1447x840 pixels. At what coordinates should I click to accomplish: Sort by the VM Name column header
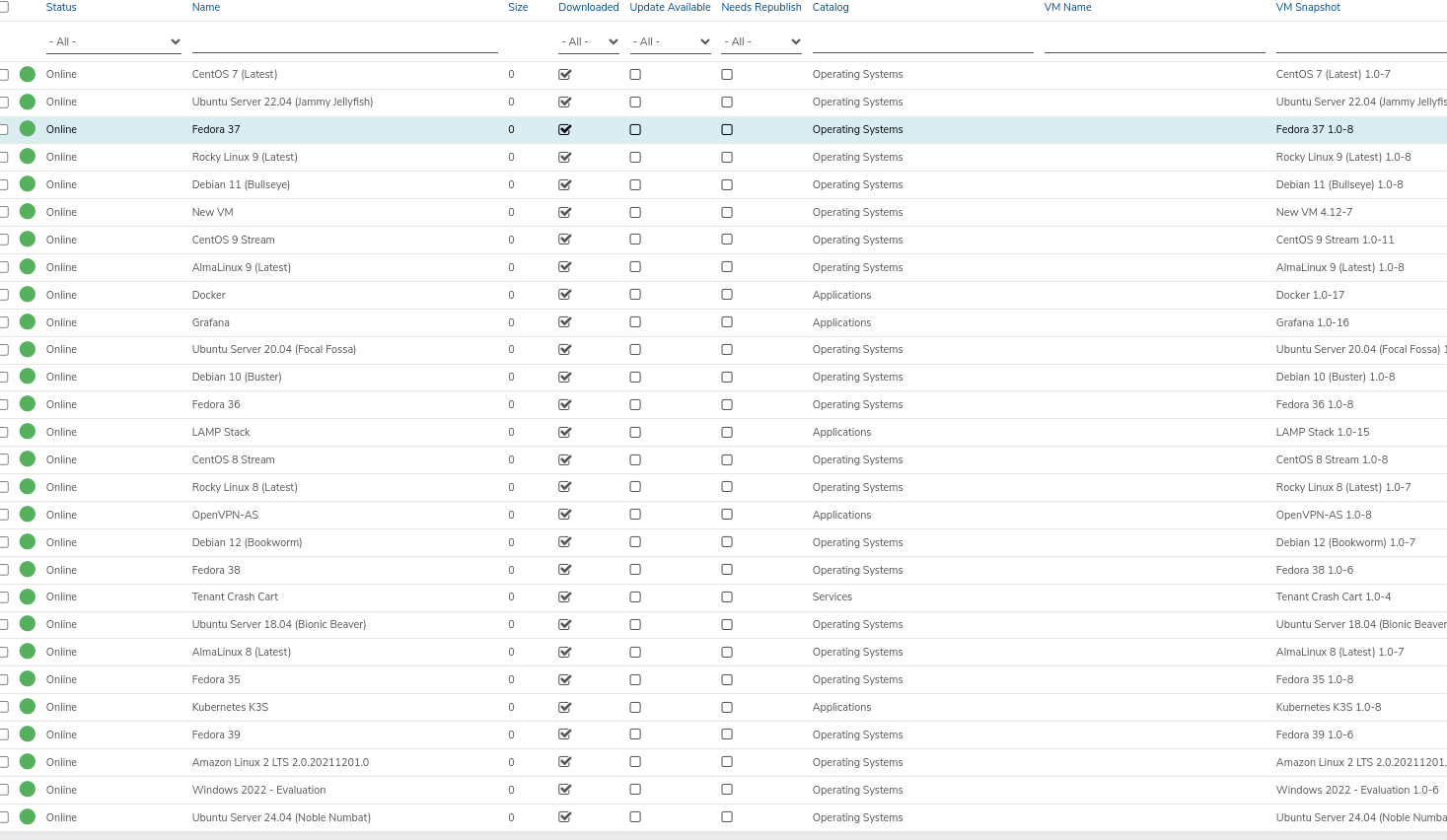(x=1068, y=7)
